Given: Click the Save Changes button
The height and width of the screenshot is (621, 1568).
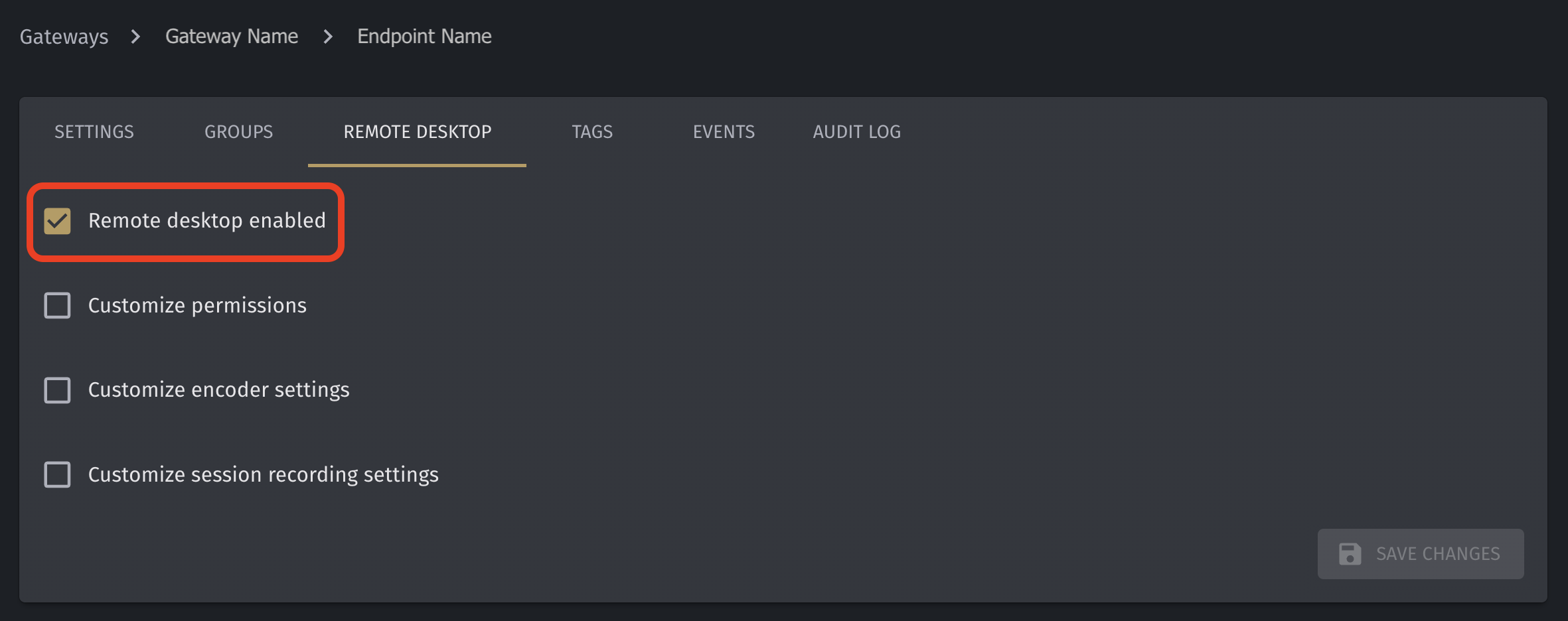Looking at the screenshot, I should click(x=1421, y=554).
